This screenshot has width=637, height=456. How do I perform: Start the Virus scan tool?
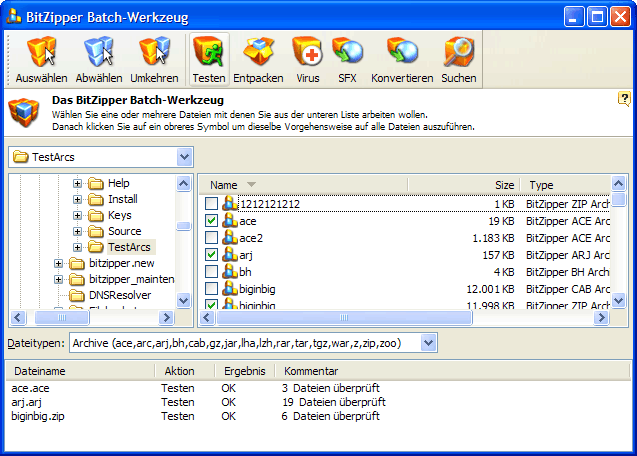tap(307, 59)
